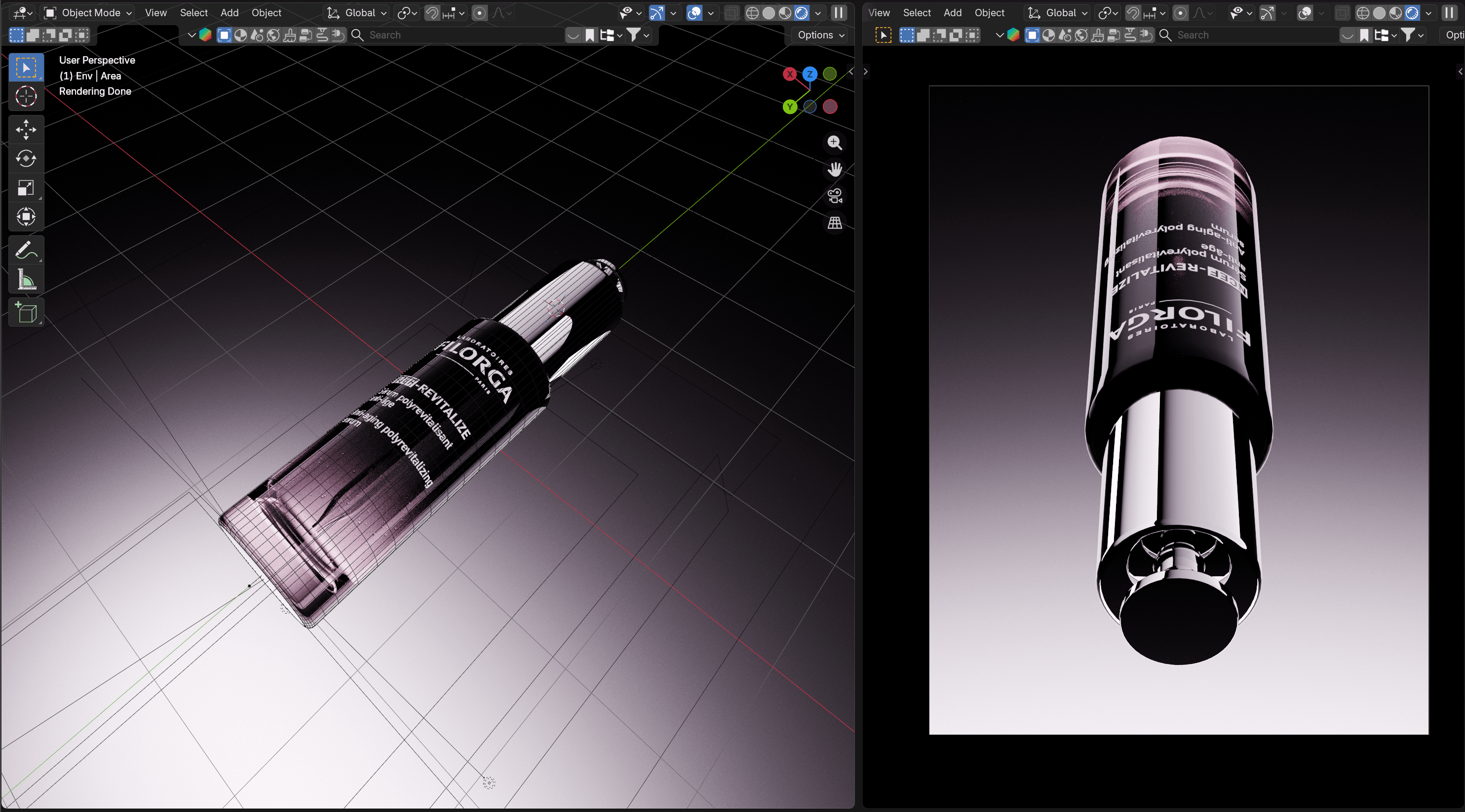Open the Object menu in right viewport

click(x=990, y=12)
